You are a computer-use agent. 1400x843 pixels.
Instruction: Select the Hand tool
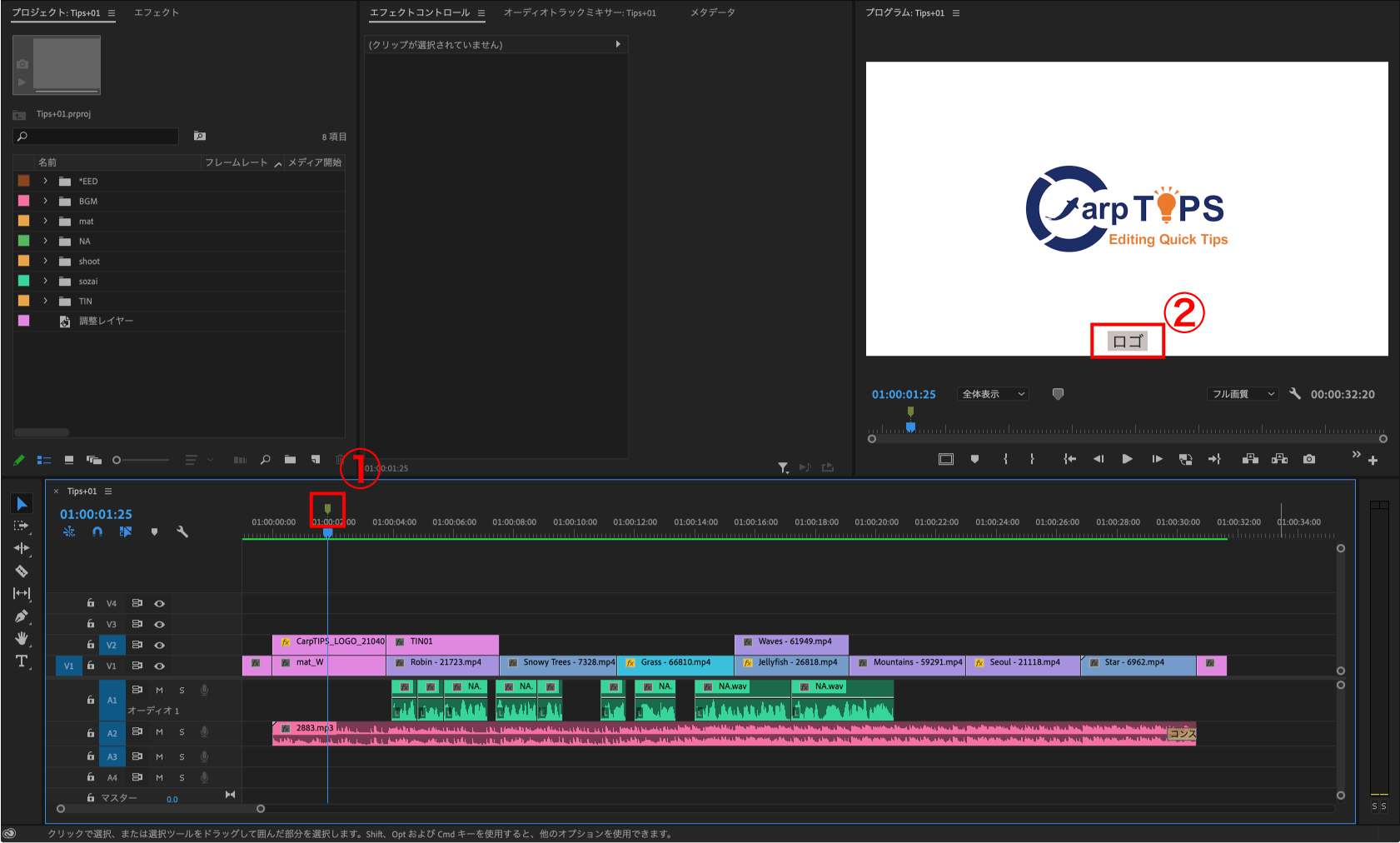pyautogui.click(x=22, y=638)
